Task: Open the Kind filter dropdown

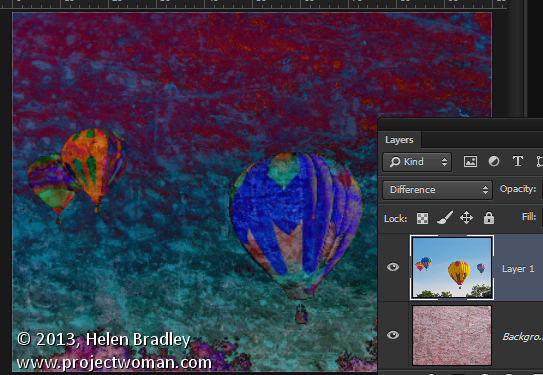Action: click(x=417, y=162)
